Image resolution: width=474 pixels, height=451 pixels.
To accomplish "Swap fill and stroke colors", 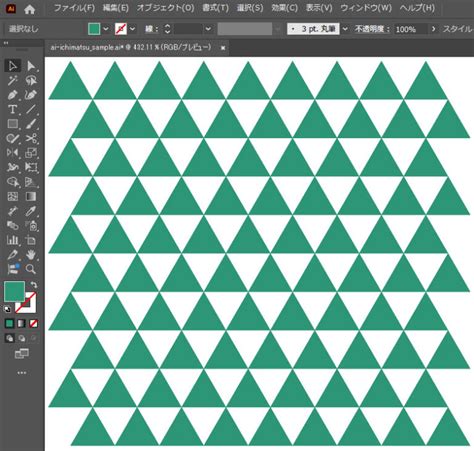I will click(34, 285).
